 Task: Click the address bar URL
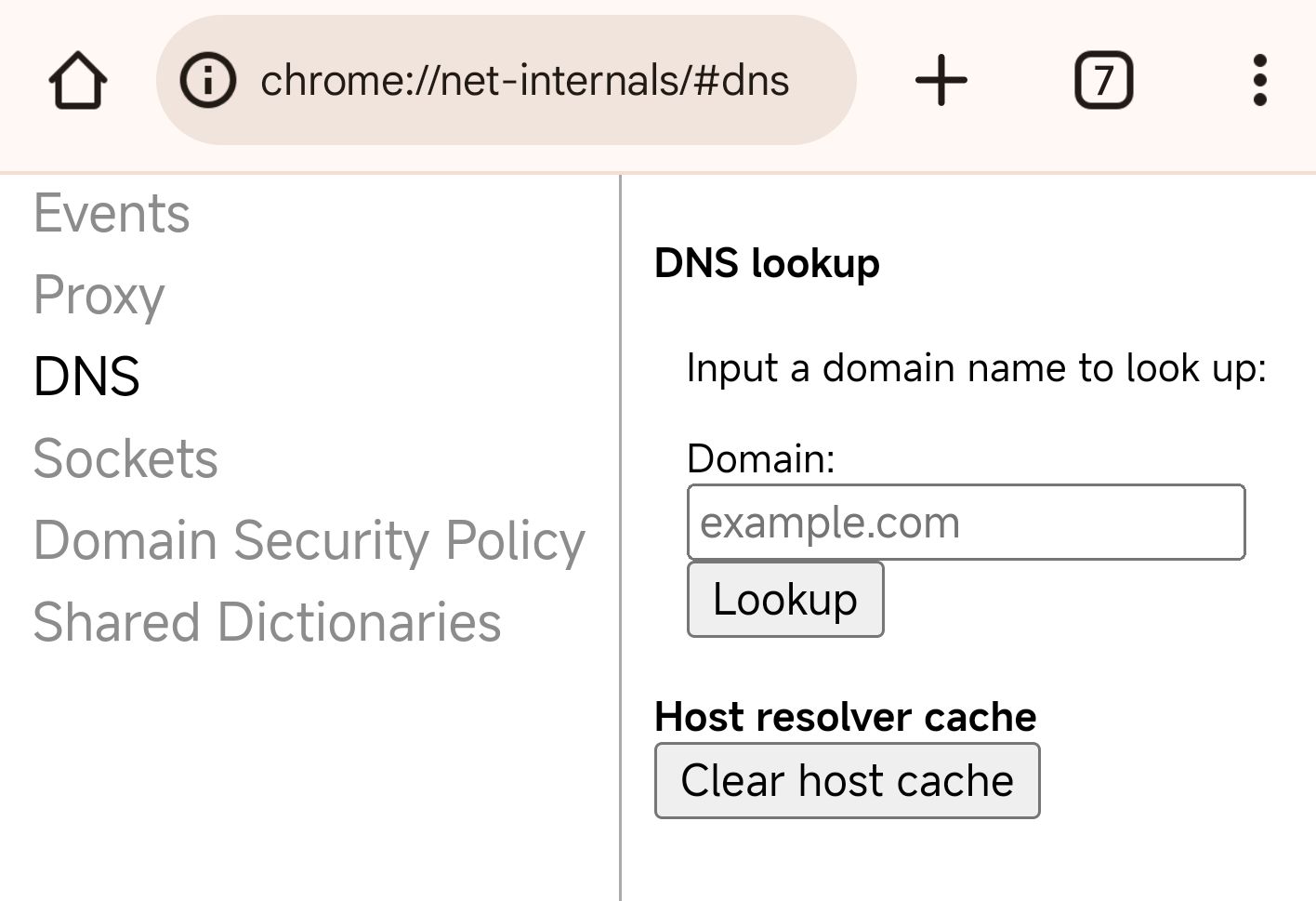[x=525, y=80]
